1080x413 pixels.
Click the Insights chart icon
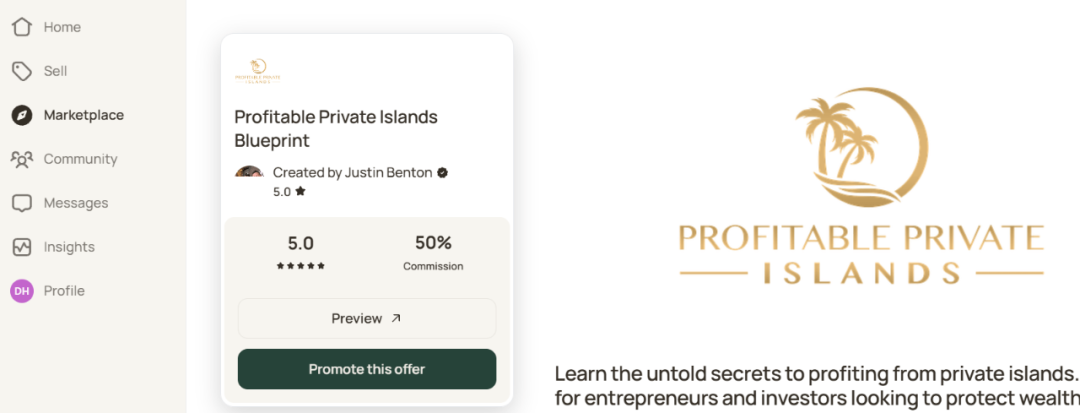pyautogui.click(x=22, y=247)
